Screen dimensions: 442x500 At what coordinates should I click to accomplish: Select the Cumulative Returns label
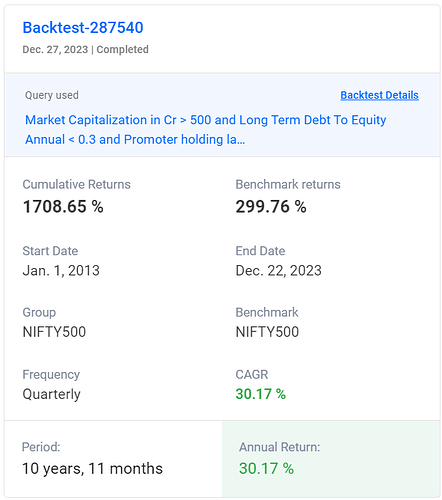pyautogui.click(x=76, y=184)
